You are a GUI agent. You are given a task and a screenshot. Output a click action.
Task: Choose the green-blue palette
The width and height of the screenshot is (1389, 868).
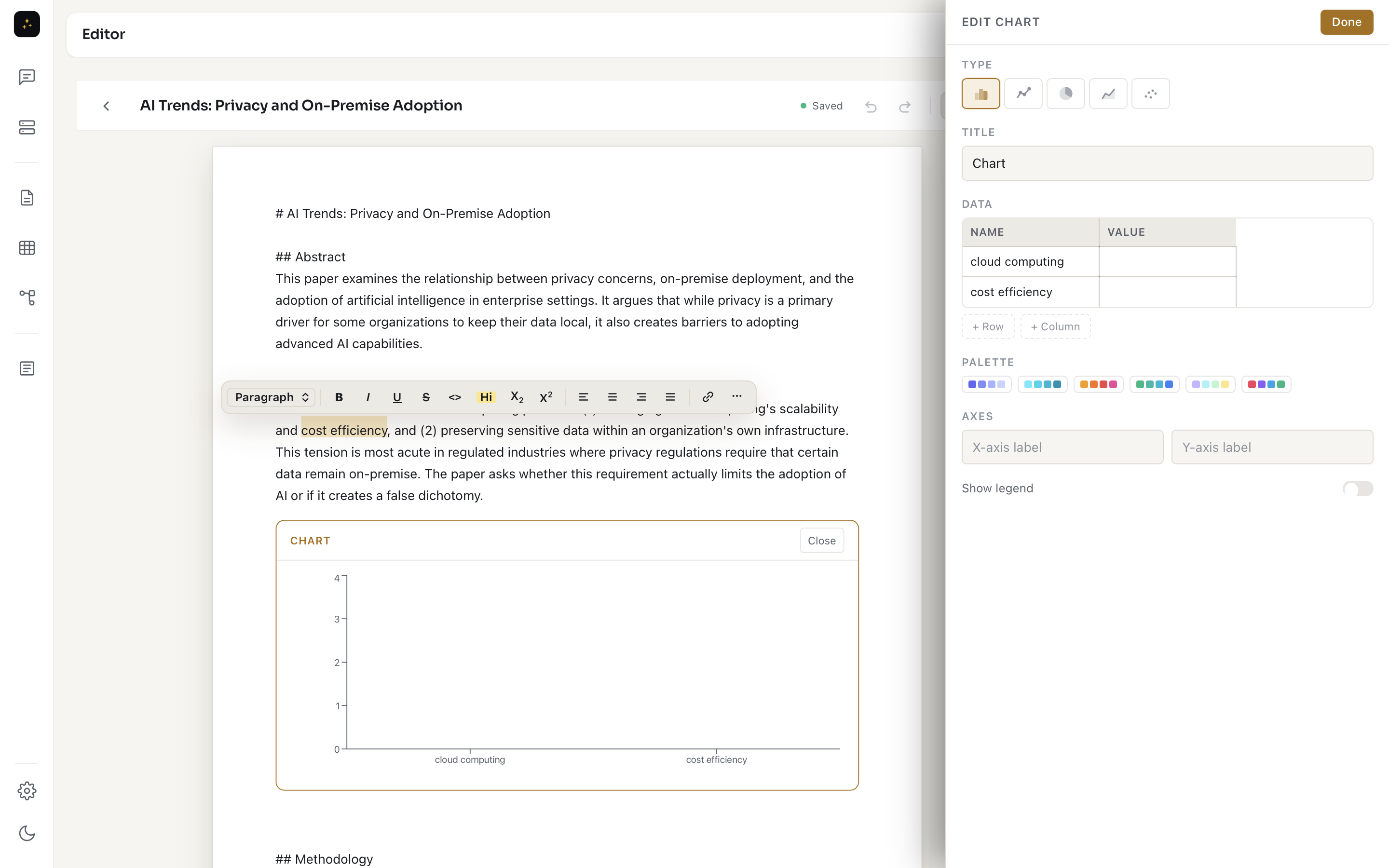tap(1154, 384)
